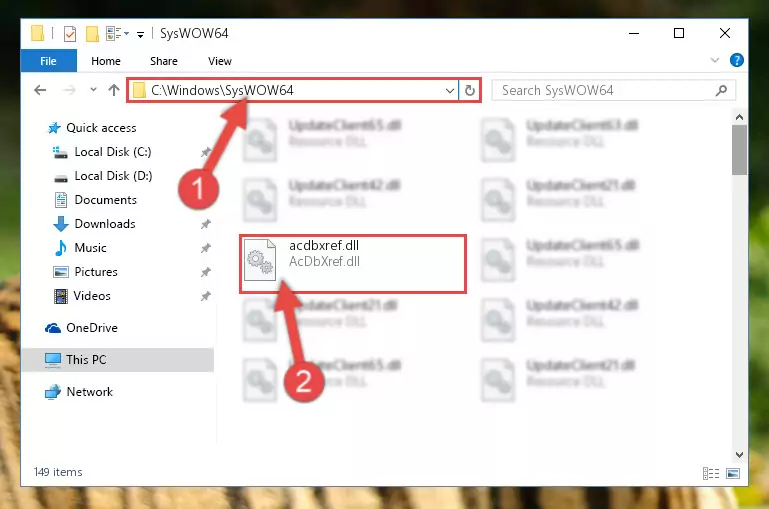Click the pin icon next to Pictures
The height and width of the screenshot is (509, 769).
[205, 272]
